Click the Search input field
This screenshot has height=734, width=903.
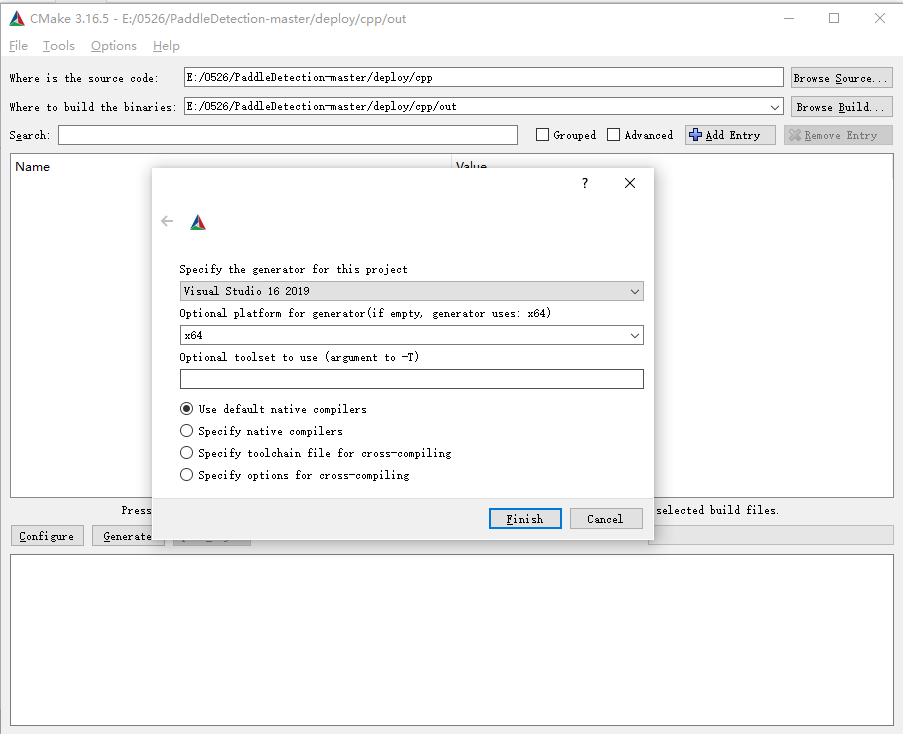288,135
